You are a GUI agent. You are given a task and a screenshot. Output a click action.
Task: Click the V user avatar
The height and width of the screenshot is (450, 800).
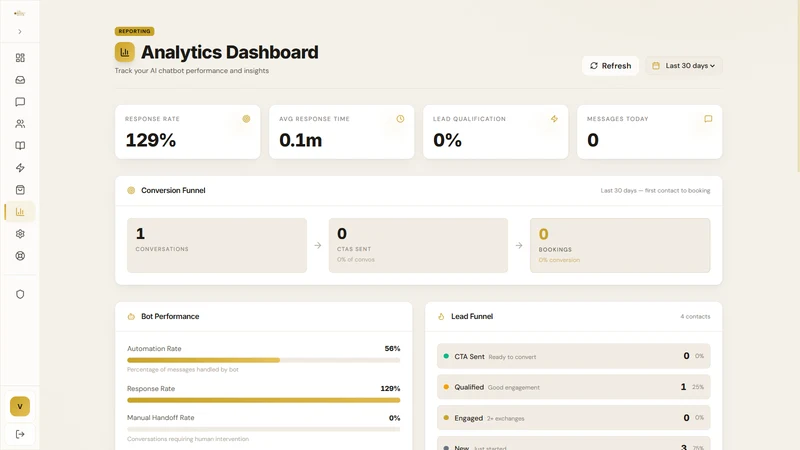[20, 407]
